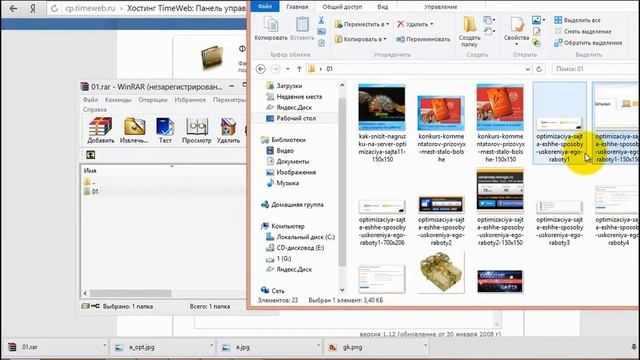Click the WinRAR Добавить (Add) icon

tap(100, 130)
